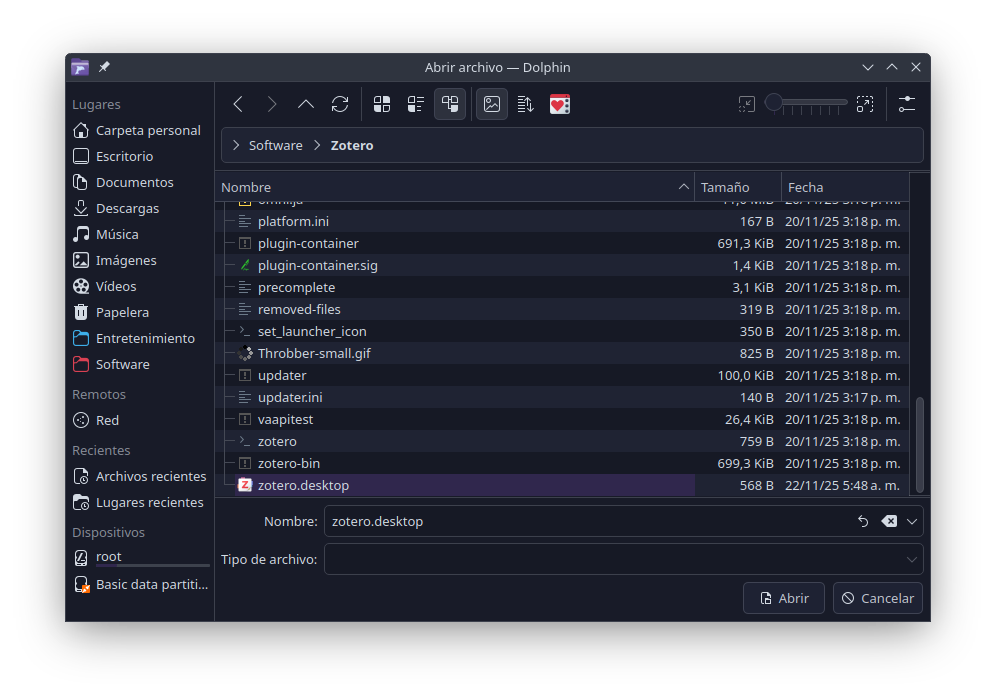This screenshot has width=996, height=699.
Task: Switch to icons view mode
Action: (x=382, y=104)
